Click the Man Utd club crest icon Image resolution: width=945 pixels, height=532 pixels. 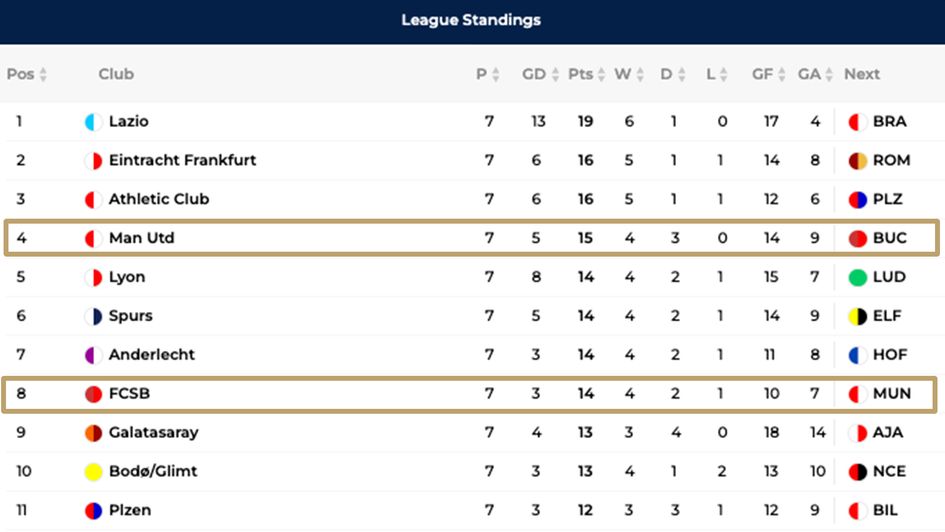coord(93,239)
